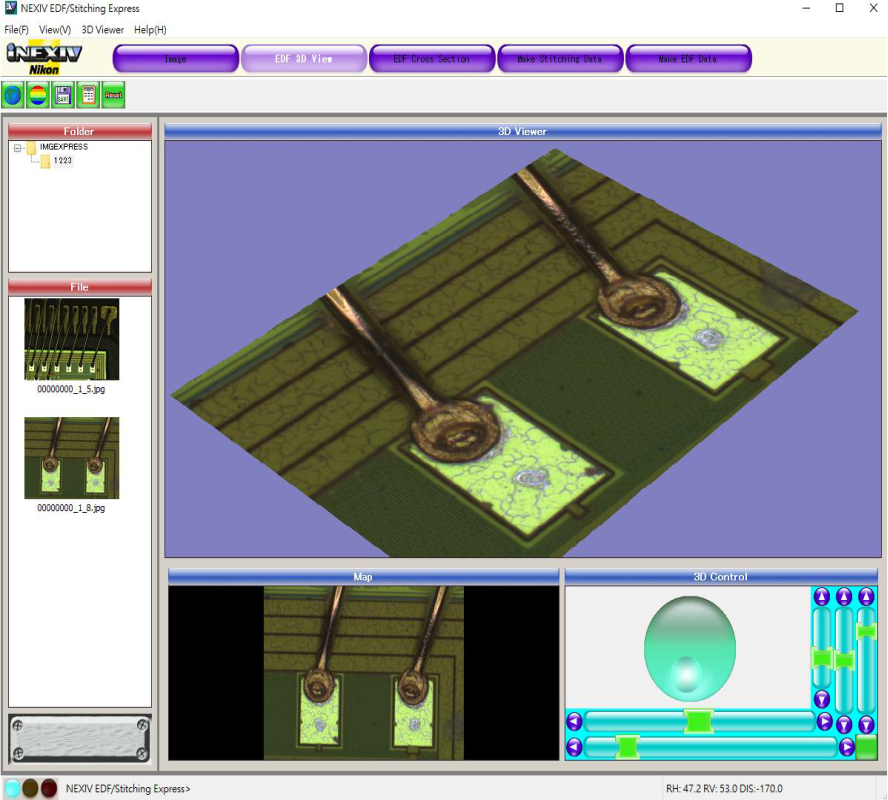Open the 3D Viewer menu
The image size is (888, 800).
click(x=103, y=30)
